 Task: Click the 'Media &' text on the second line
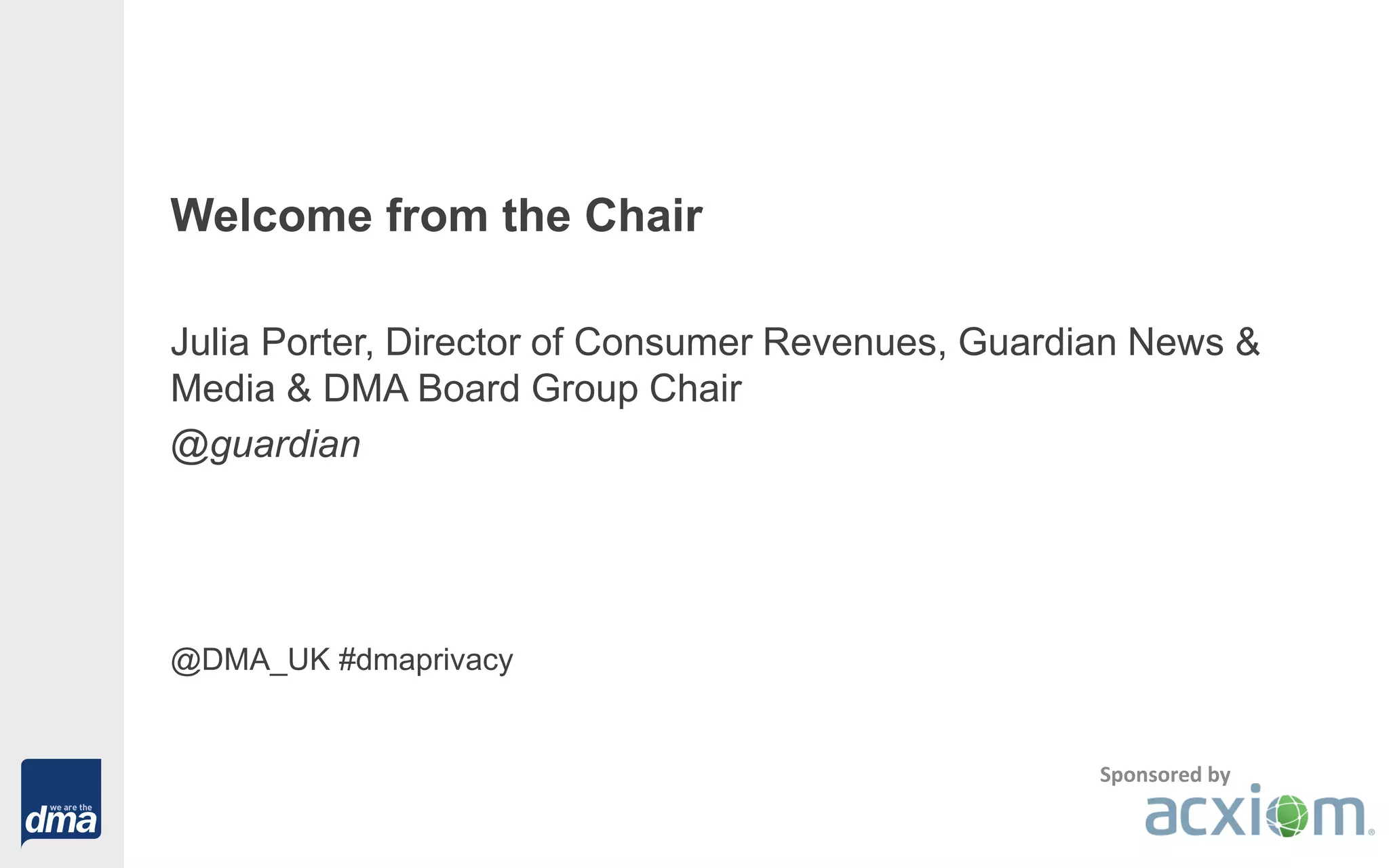[x=241, y=389]
